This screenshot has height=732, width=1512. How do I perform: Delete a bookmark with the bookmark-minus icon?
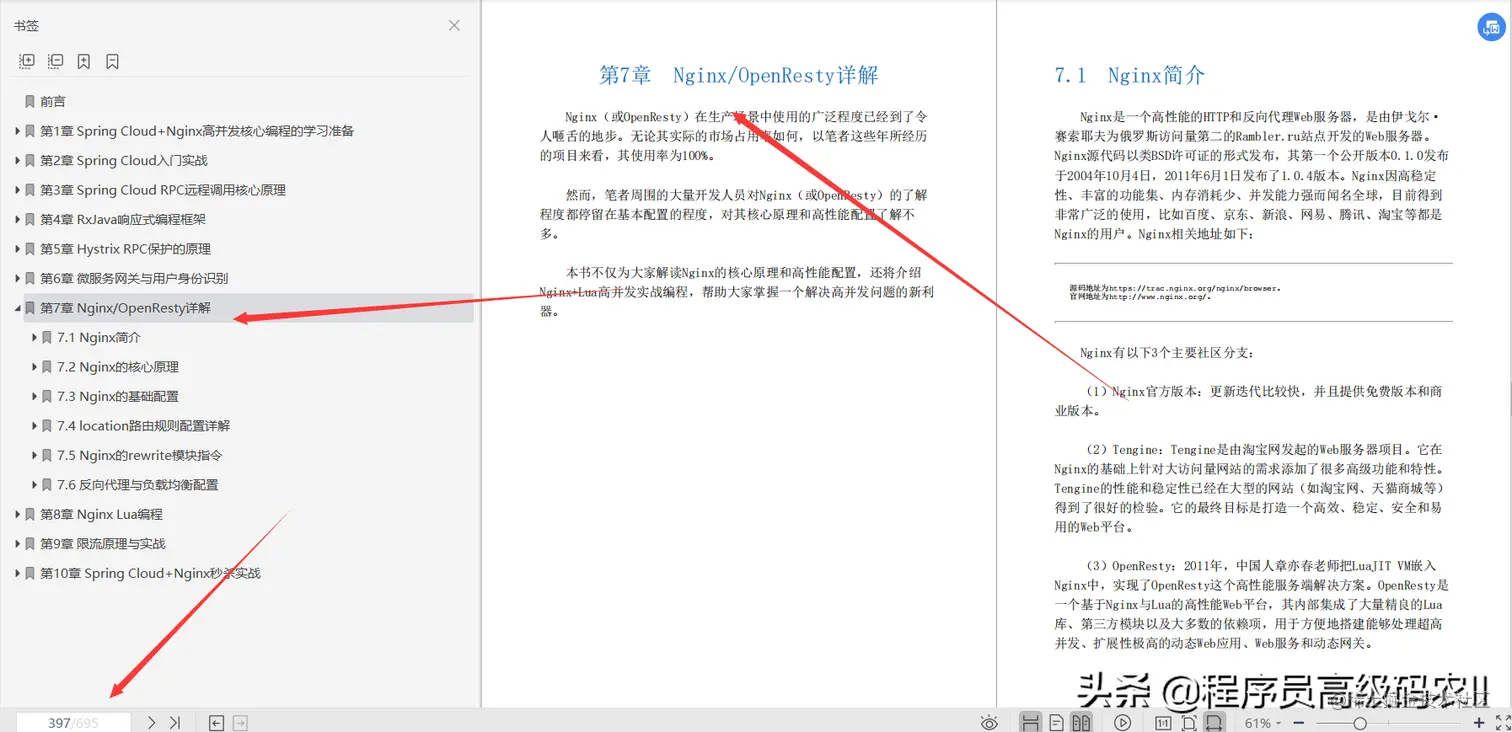(112, 61)
